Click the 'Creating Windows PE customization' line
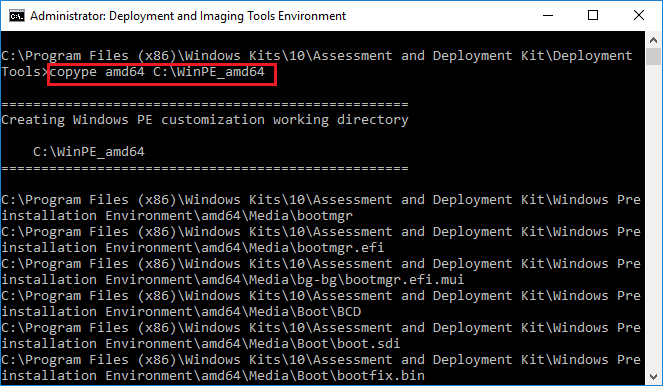 click(x=205, y=120)
